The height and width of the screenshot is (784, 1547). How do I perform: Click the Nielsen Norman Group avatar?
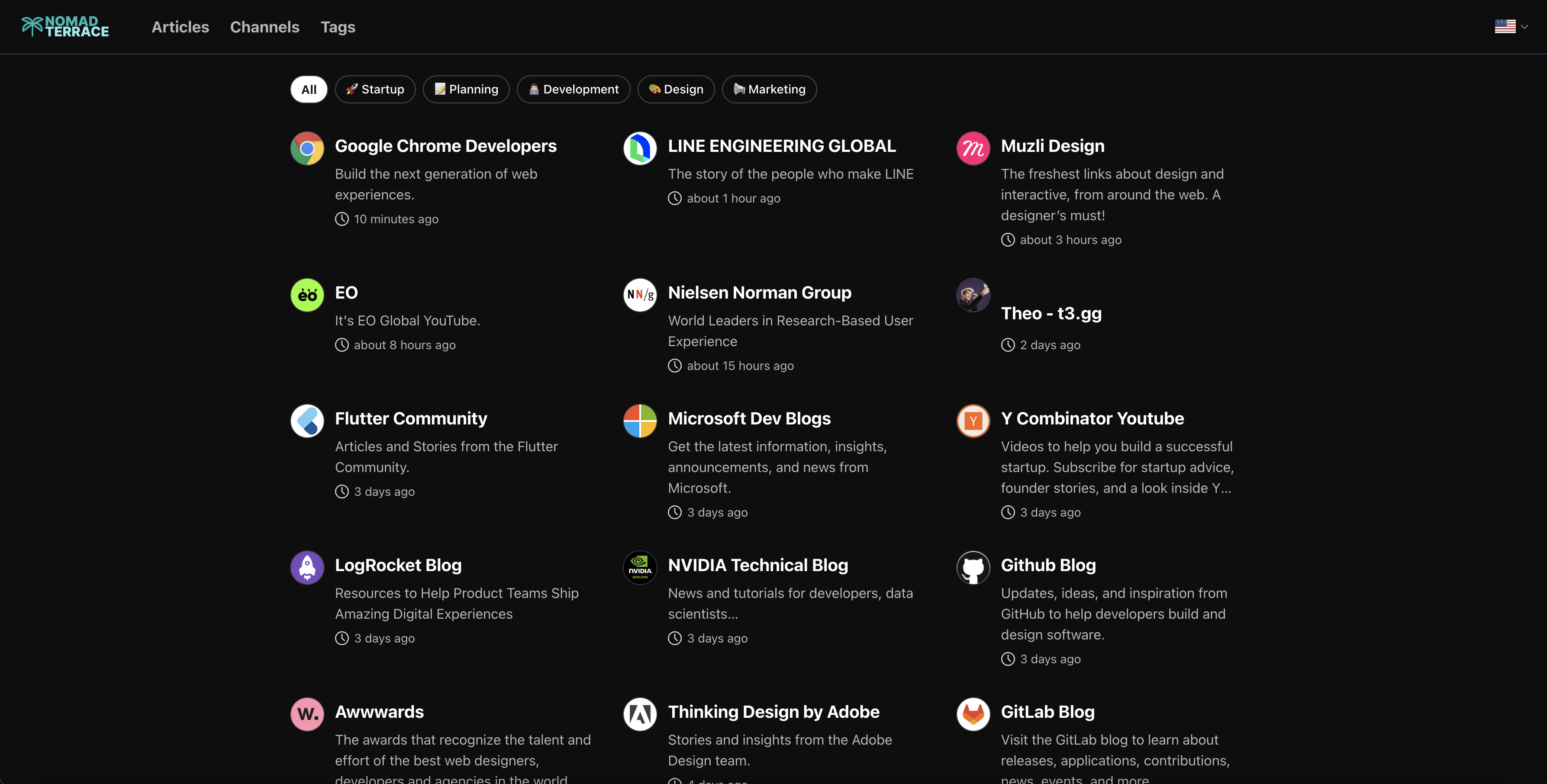tap(640, 295)
